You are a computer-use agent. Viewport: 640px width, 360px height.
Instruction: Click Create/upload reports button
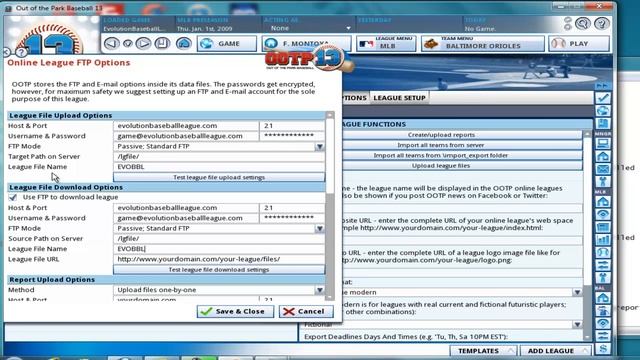441,135
